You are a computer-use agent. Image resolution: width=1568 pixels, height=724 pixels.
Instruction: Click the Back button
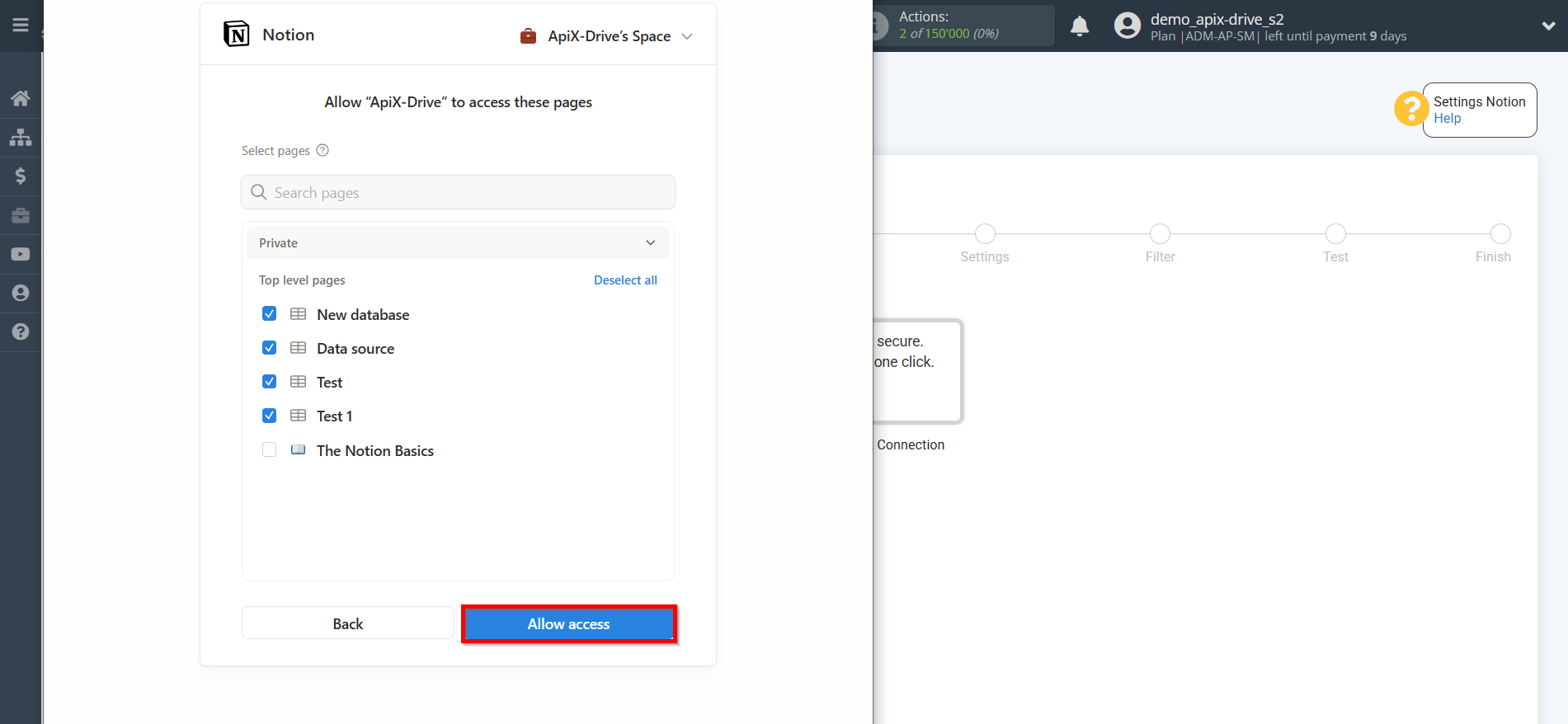[348, 623]
